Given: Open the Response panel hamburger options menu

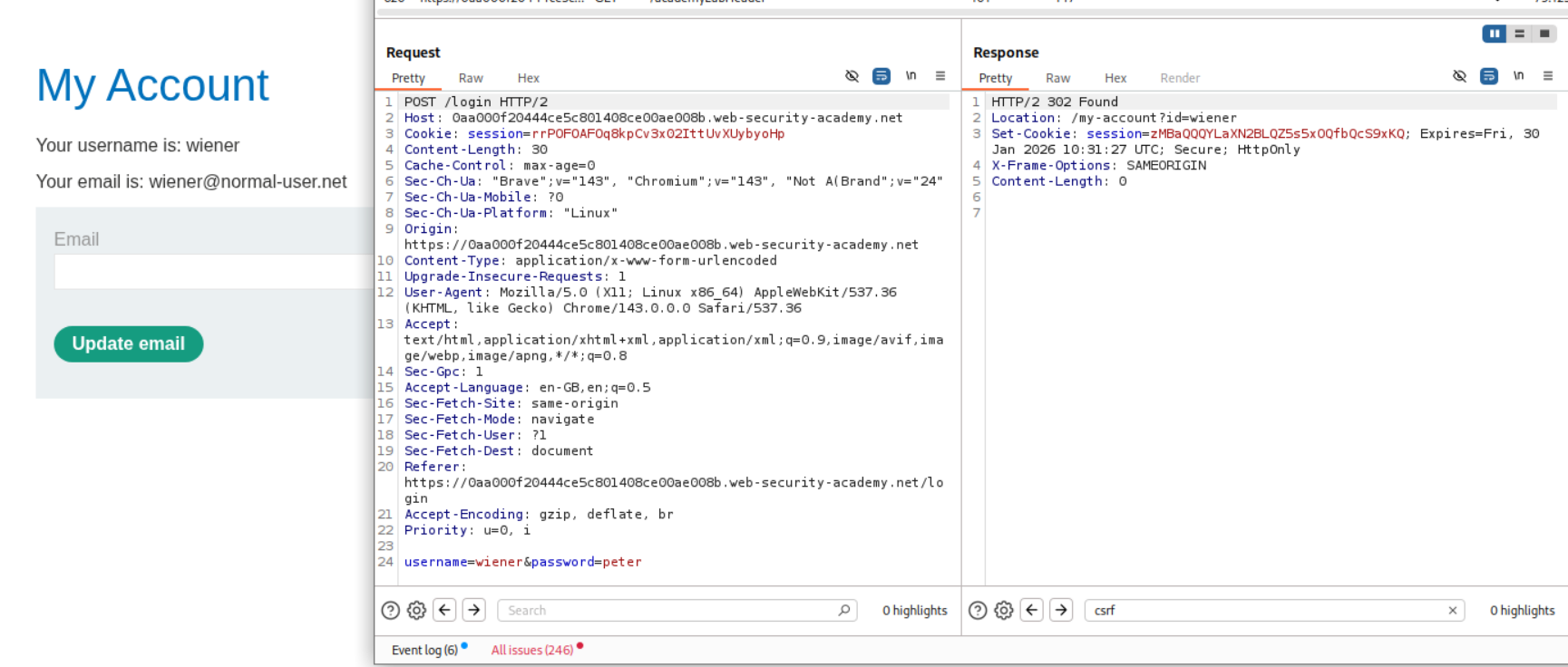Looking at the screenshot, I should click(1548, 76).
